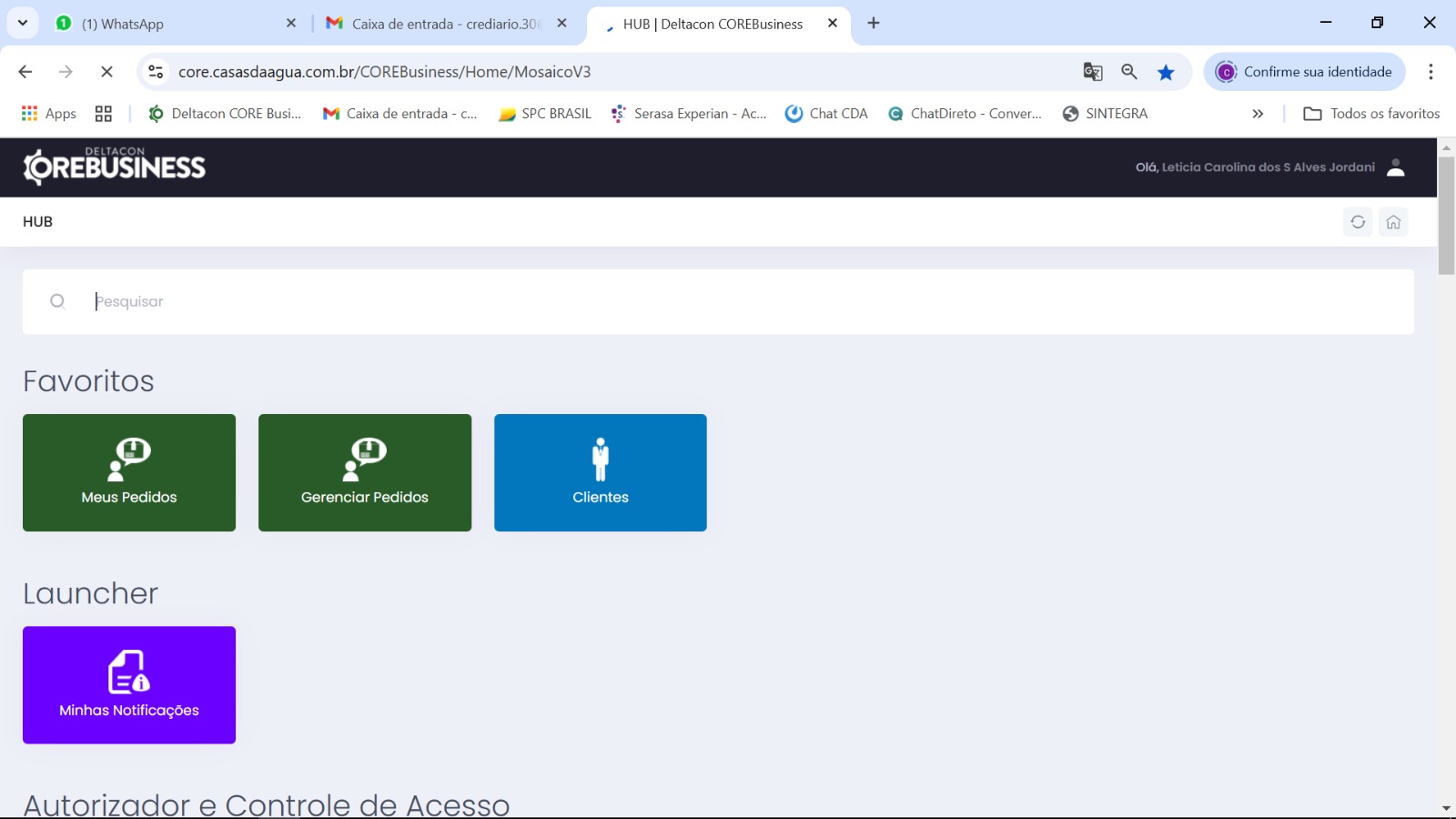This screenshot has width=1456, height=819.
Task: Go to HUB home icon
Action: point(1393,222)
